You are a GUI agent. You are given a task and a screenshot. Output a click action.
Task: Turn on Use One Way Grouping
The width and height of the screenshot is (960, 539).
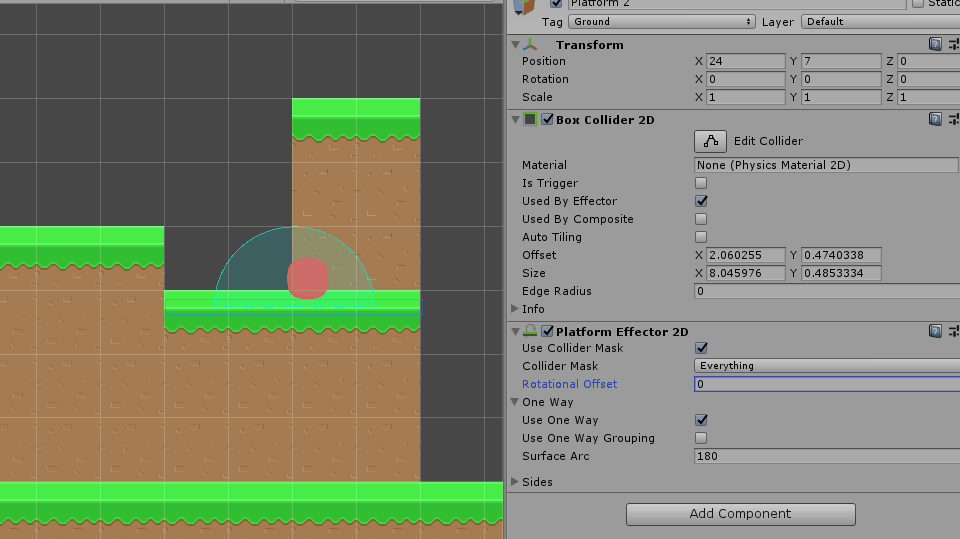click(x=701, y=438)
